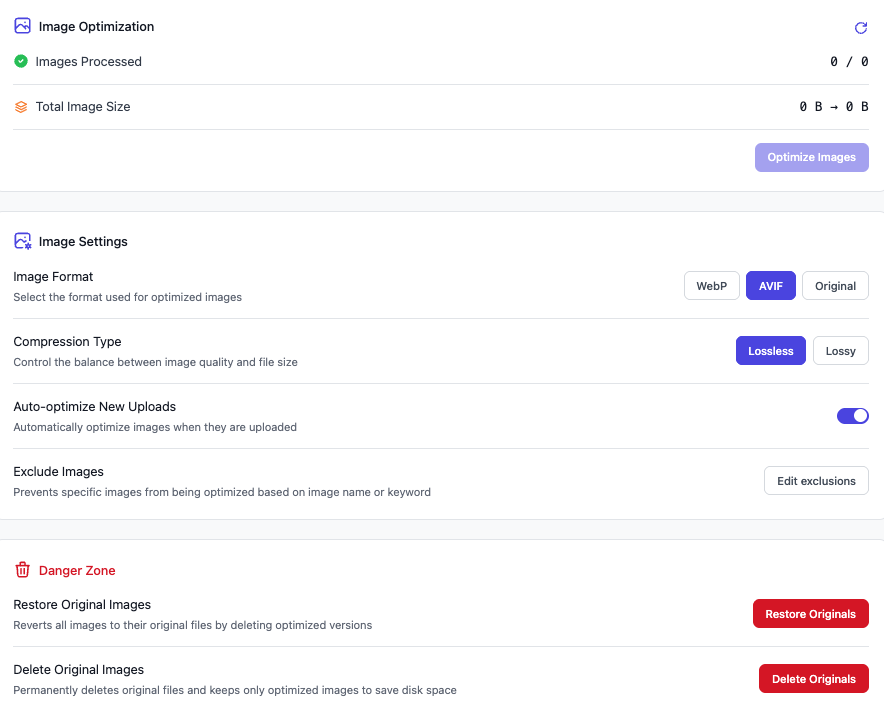884x711 pixels.
Task: Select the WebP image format
Action: point(711,286)
